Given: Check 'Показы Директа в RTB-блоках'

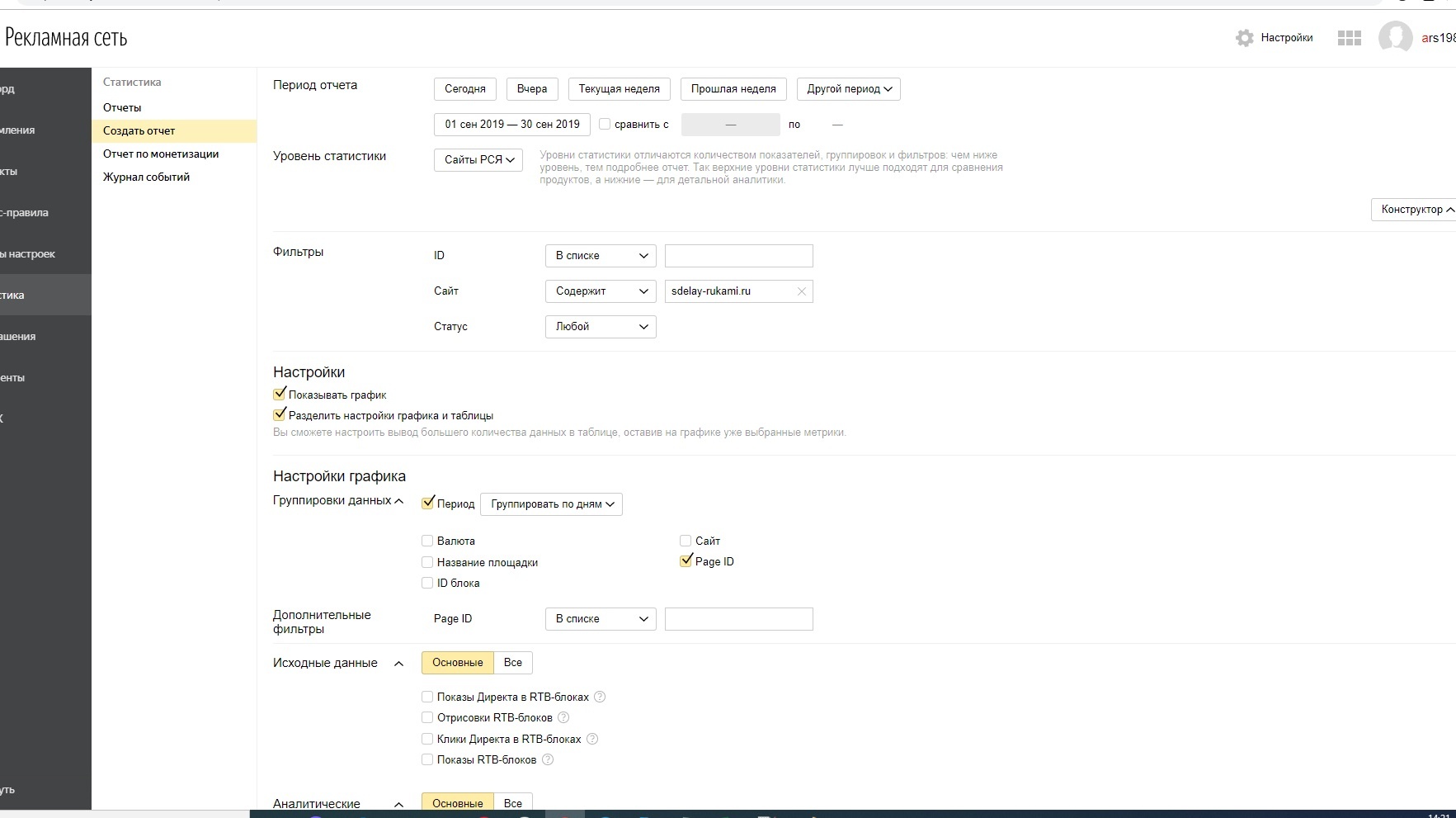Looking at the screenshot, I should tap(427, 697).
